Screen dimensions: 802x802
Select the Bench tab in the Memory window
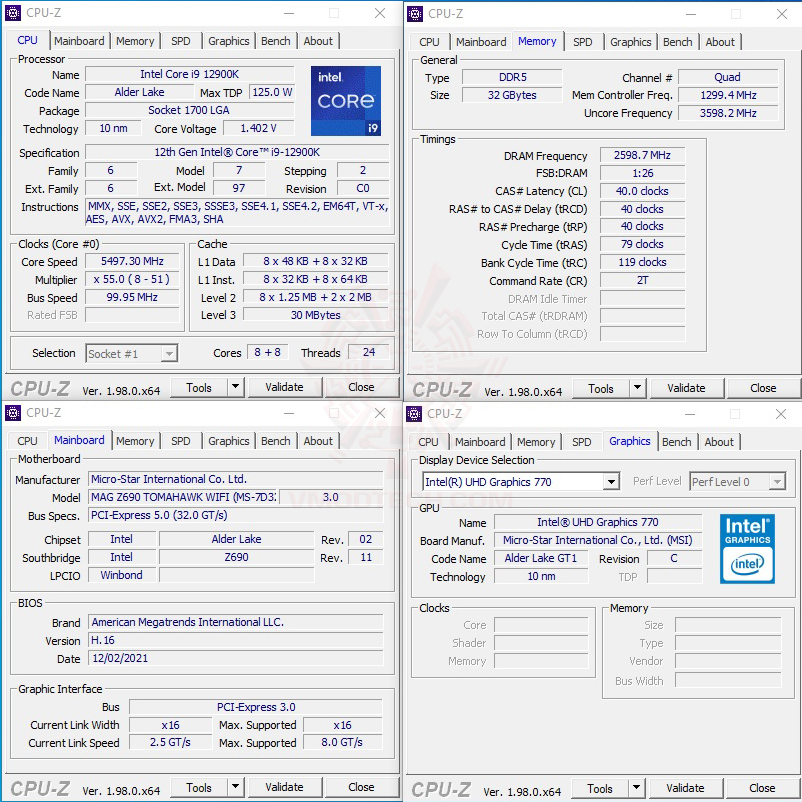[x=678, y=42]
